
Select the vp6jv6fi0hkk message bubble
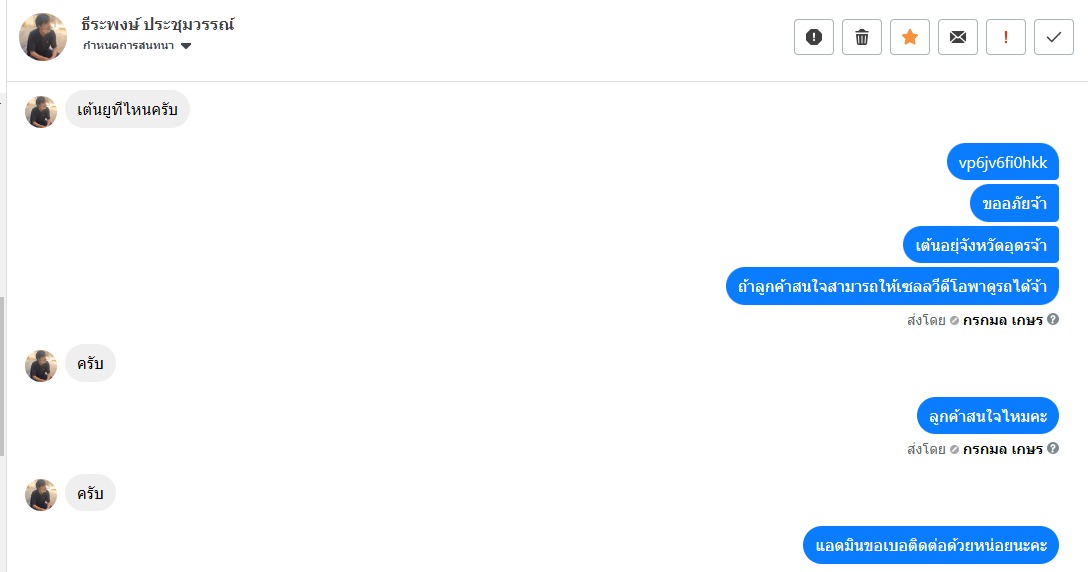[x=1003, y=162]
